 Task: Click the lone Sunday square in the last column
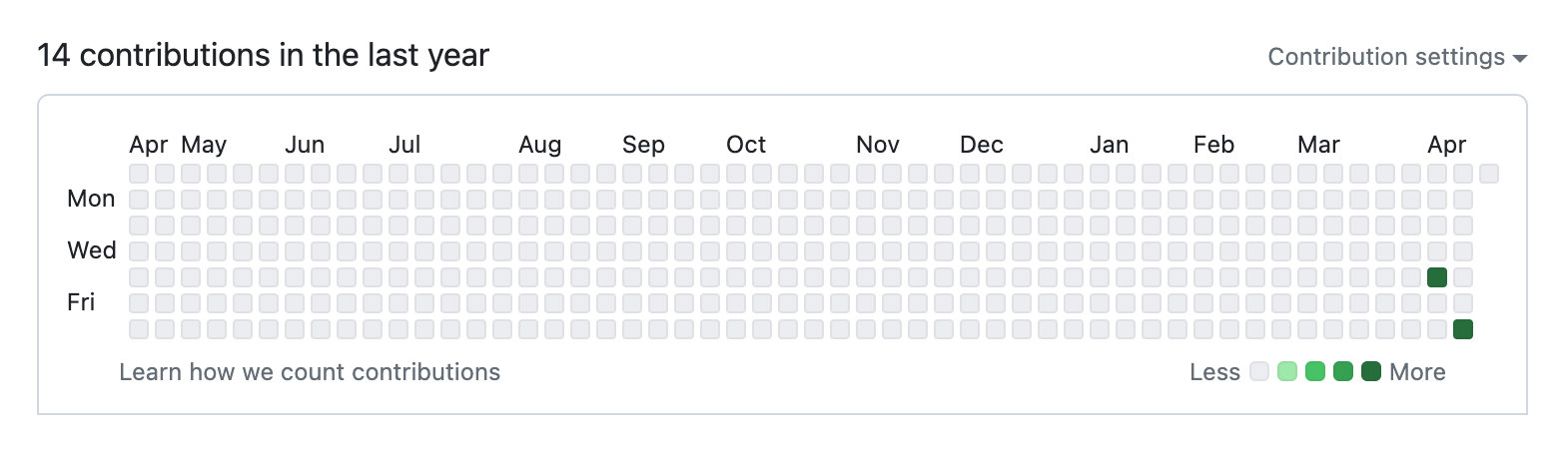[1489, 174]
